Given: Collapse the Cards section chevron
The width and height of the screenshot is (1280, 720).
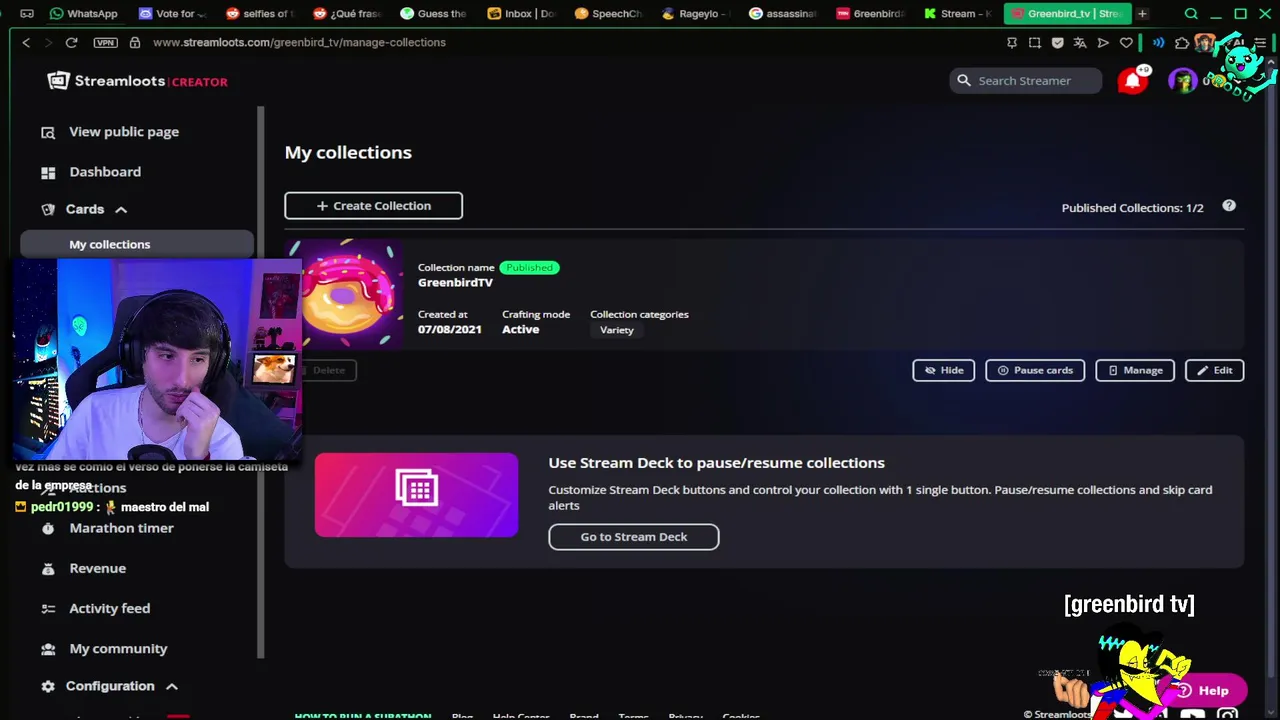Looking at the screenshot, I should (121, 210).
